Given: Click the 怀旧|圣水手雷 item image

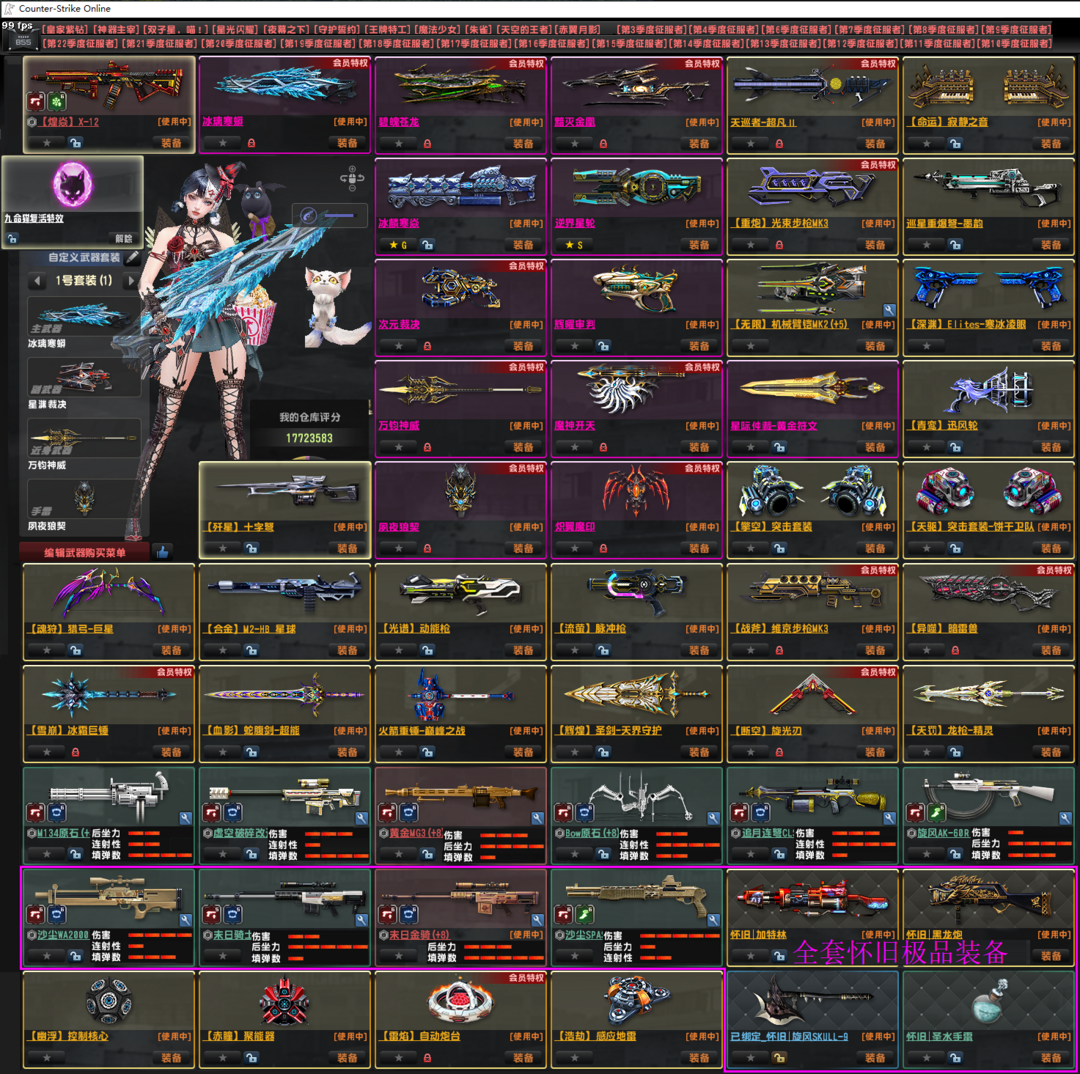Looking at the screenshot, I should (989, 1002).
